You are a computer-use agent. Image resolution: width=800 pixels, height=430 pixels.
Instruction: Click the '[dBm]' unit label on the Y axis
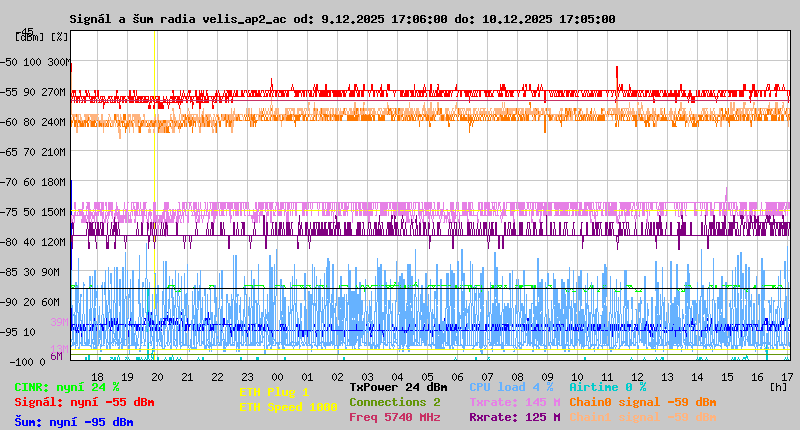click(x=29, y=36)
